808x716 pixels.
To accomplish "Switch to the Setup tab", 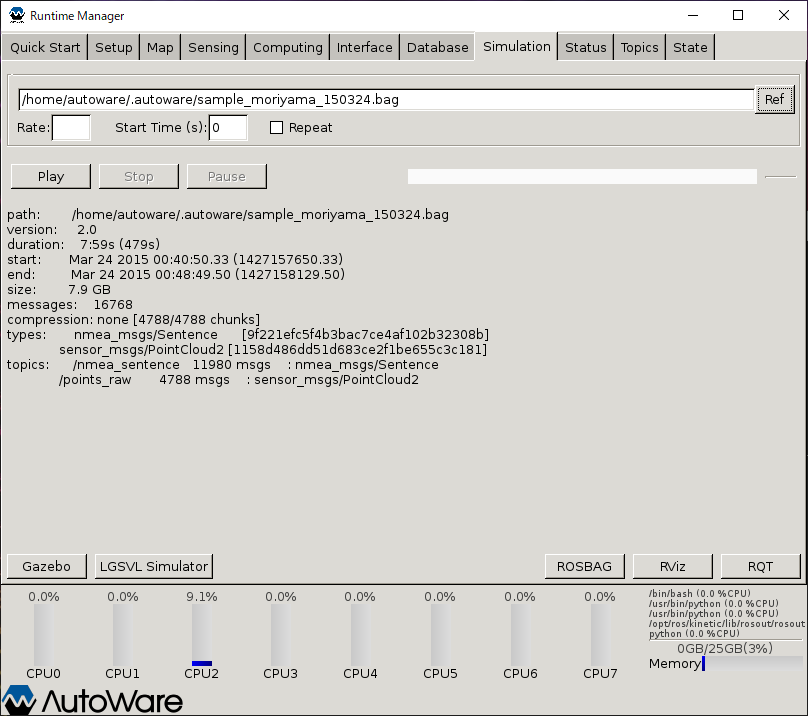I will (x=113, y=47).
